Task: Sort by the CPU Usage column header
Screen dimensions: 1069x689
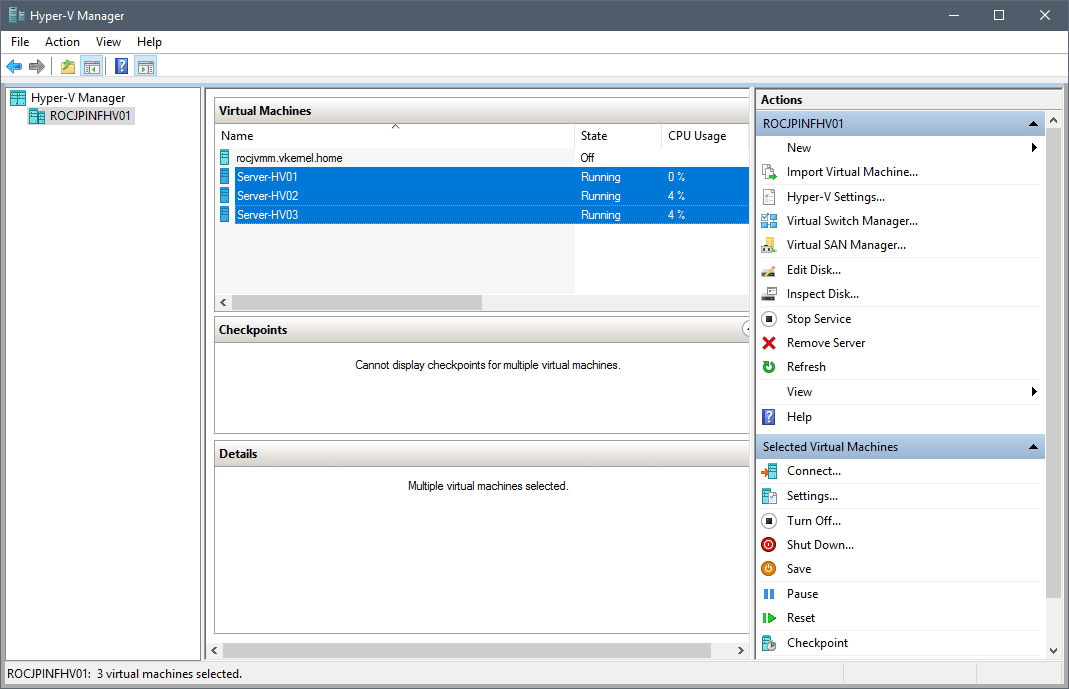Action: (x=705, y=136)
